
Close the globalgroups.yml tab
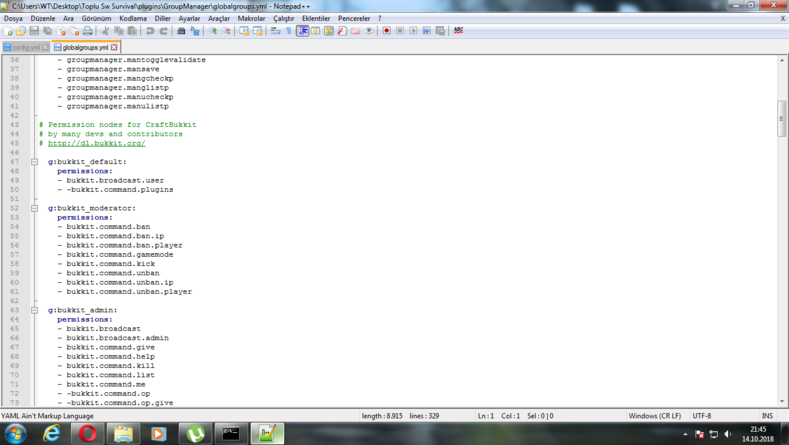click(x=114, y=47)
